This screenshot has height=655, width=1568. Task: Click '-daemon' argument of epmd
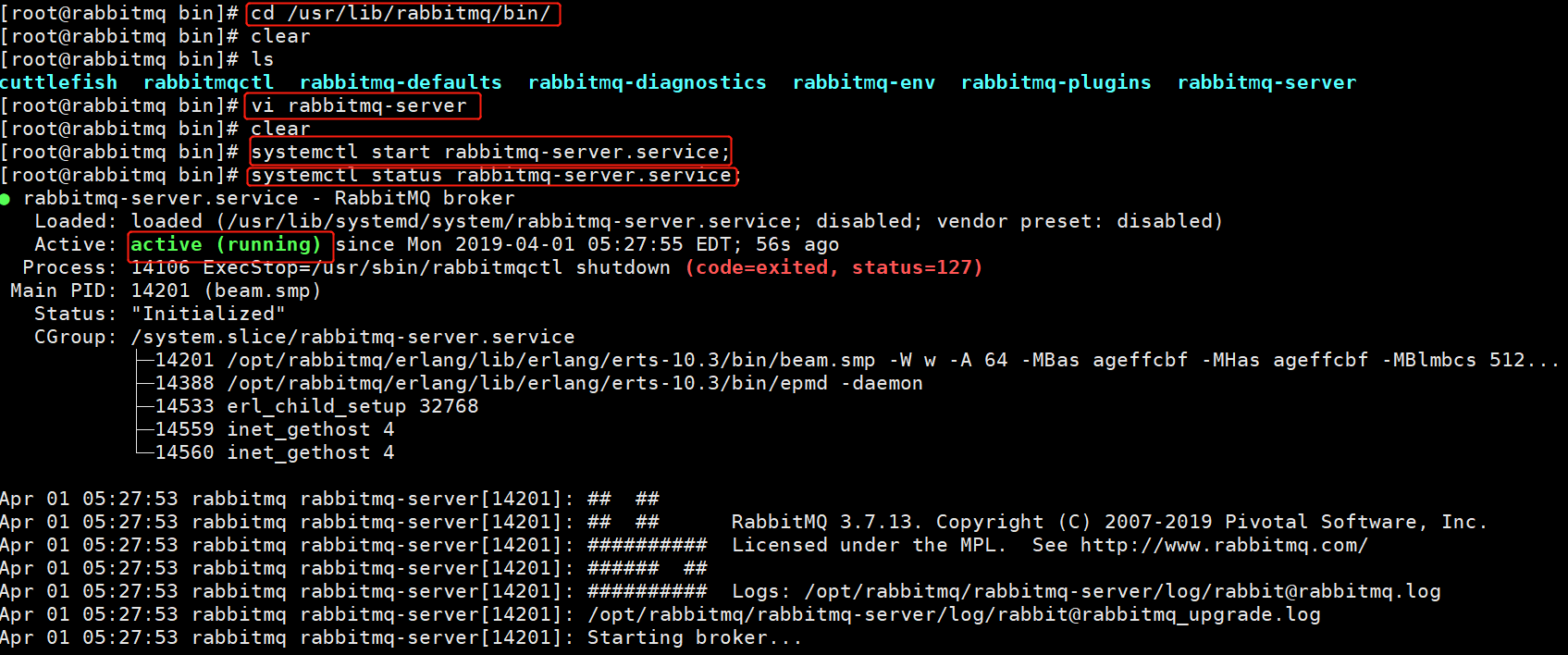[x=882, y=383]
